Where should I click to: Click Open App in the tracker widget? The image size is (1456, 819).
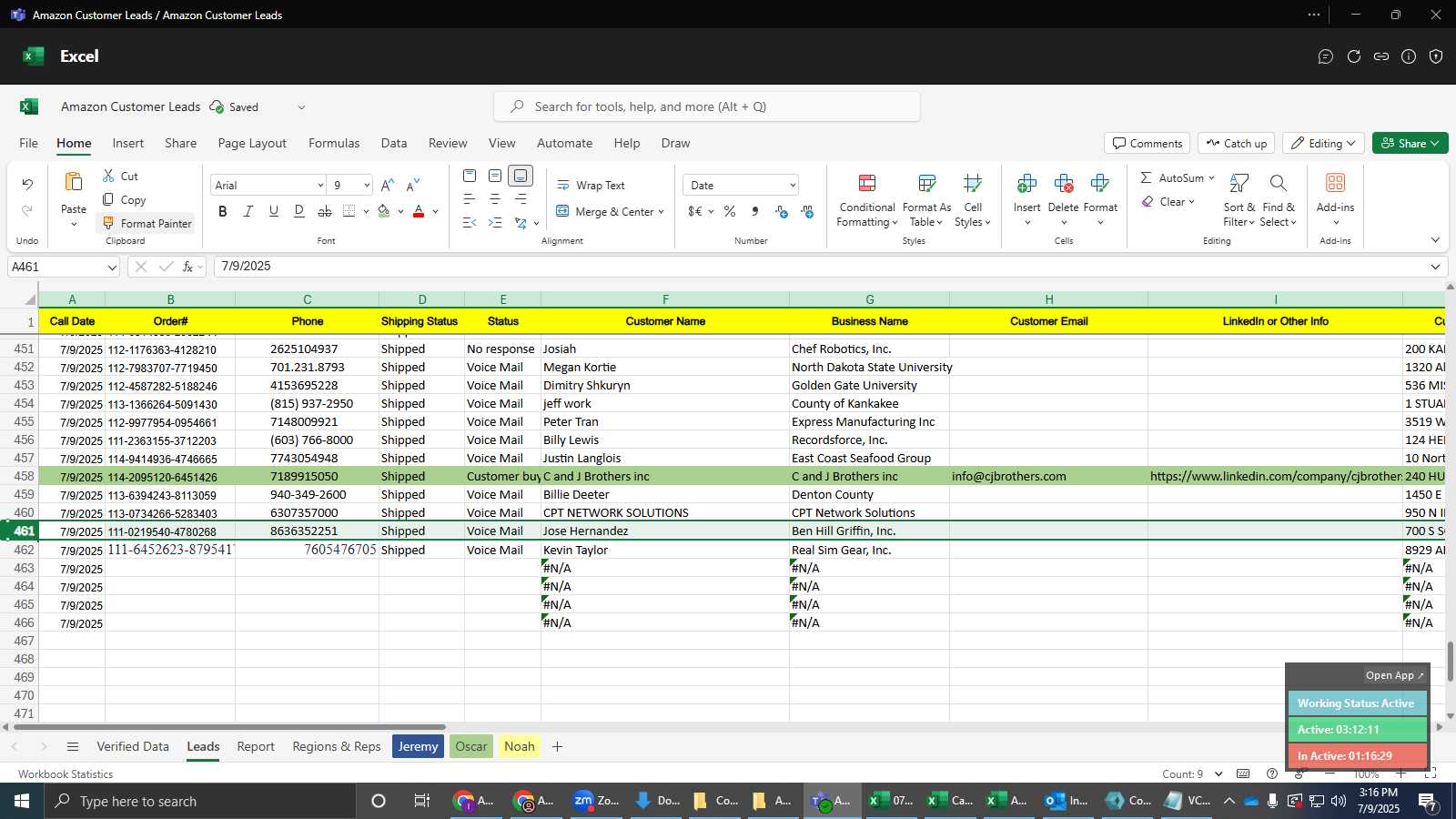1394,675
